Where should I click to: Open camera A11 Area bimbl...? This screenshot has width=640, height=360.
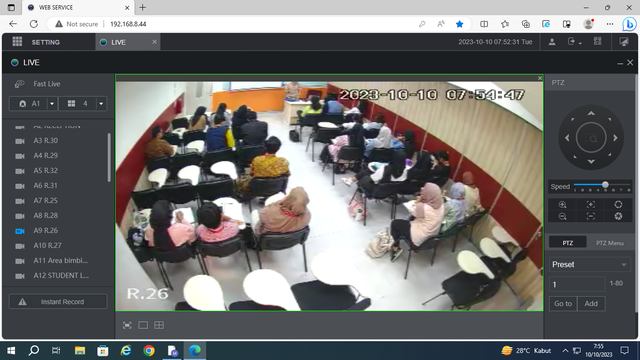[60, 260]
